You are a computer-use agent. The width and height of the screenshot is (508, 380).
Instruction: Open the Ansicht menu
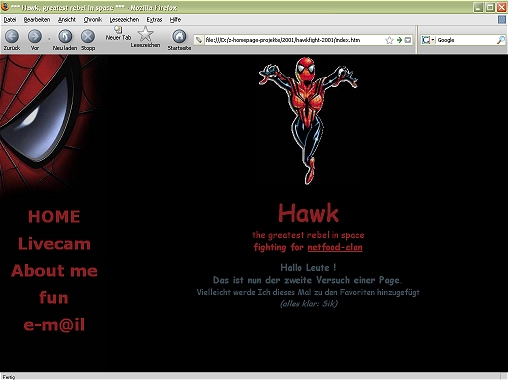pos(67,20)
